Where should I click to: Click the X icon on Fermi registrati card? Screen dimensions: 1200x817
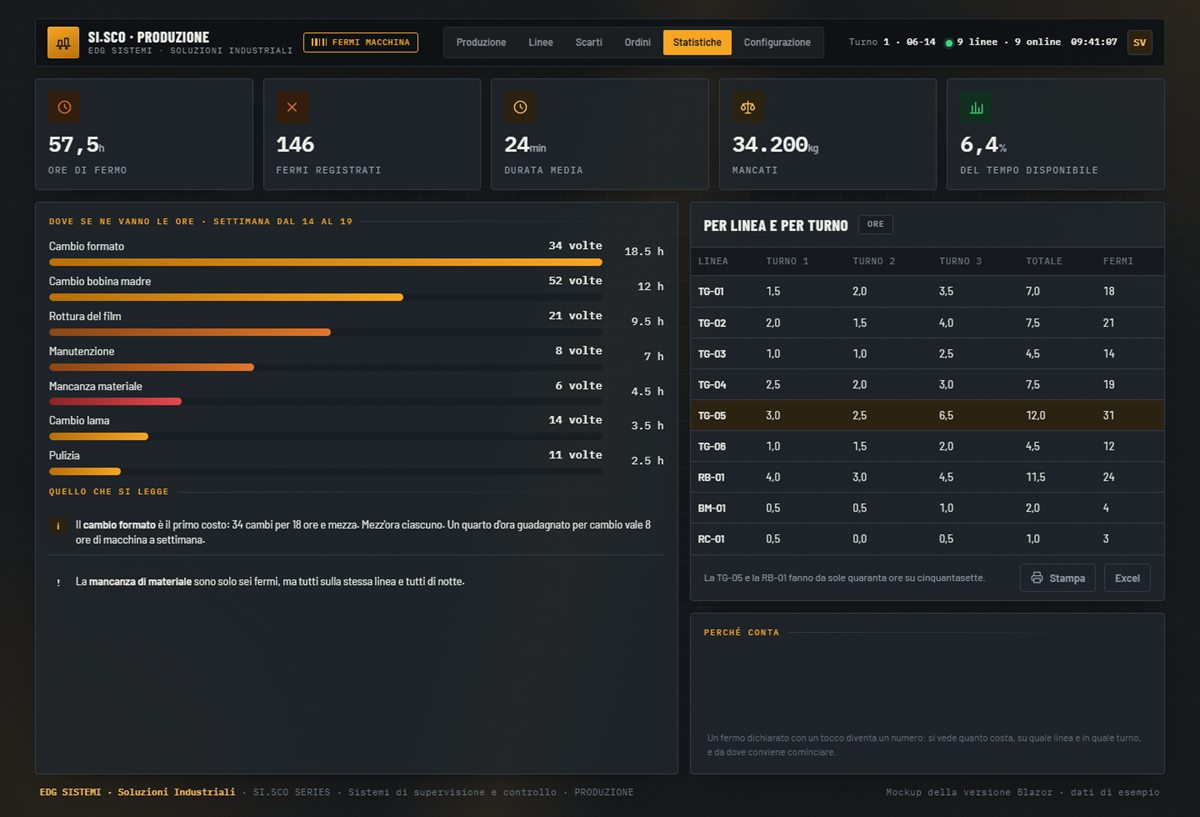click(292, 107)
